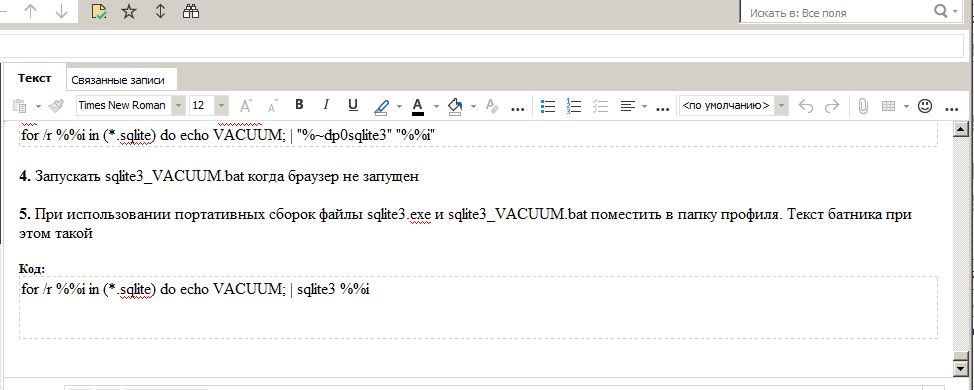Open the highlight color dropdown arrow
Viewport: 974px width, 390px height.
(399, 106)
